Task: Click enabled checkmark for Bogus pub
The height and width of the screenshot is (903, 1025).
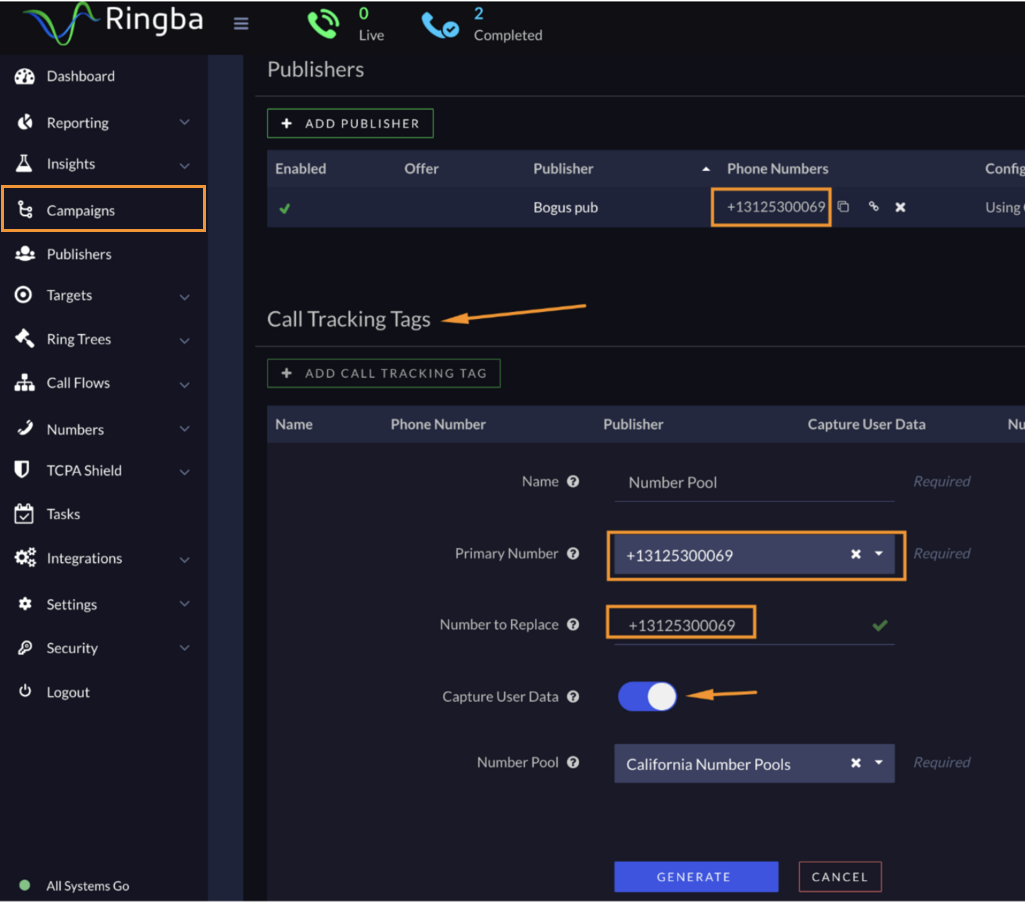Action: coord(284,209)
